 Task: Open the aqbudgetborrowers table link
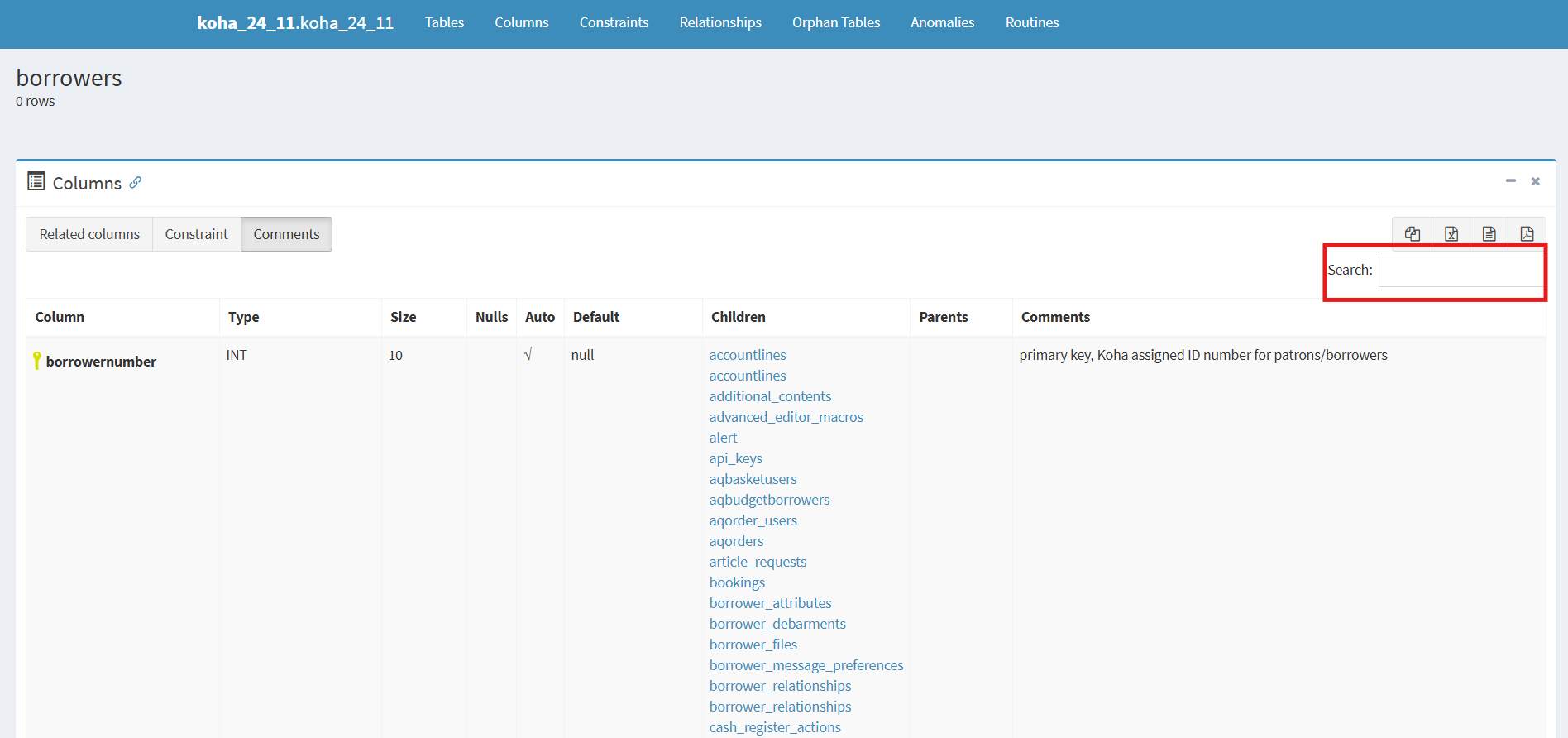click(x=769, y=500)
